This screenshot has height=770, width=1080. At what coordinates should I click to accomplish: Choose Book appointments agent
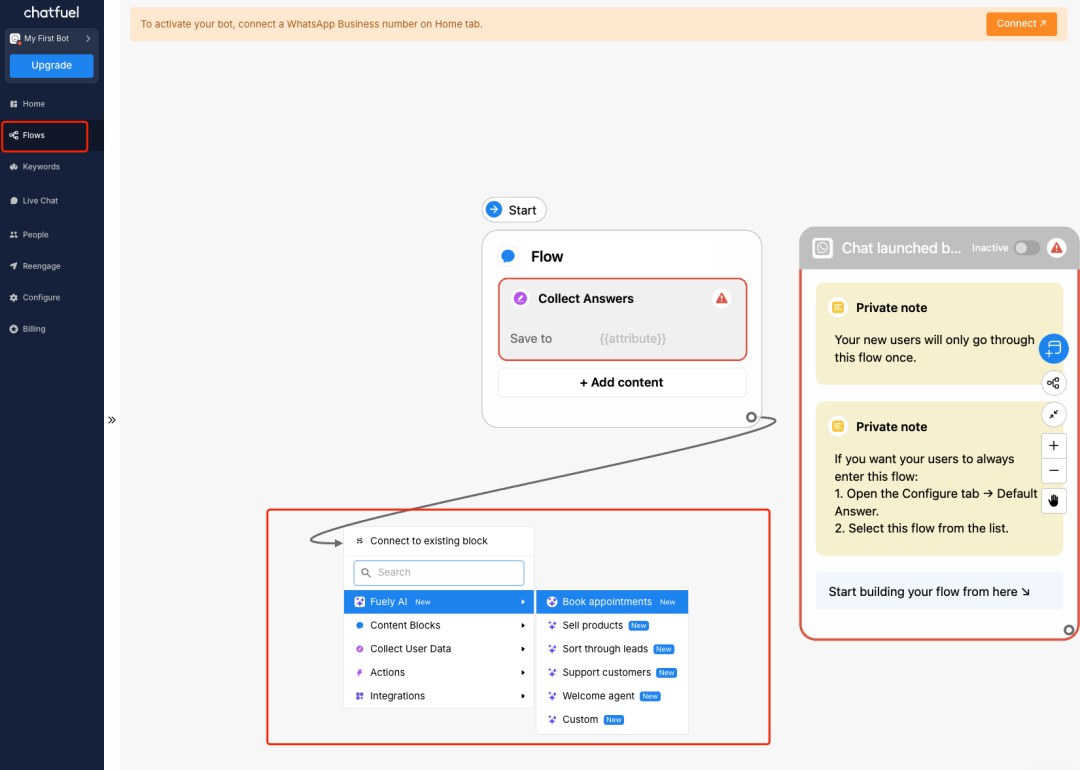point(612,602)
